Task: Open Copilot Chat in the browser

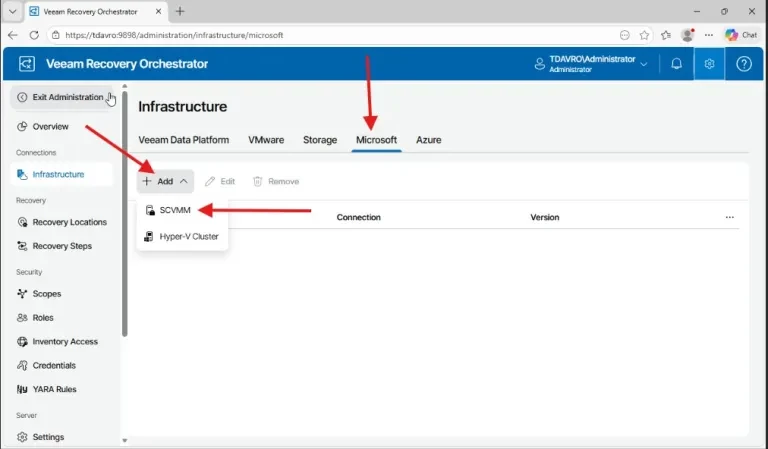Action: tap(742, 35)
